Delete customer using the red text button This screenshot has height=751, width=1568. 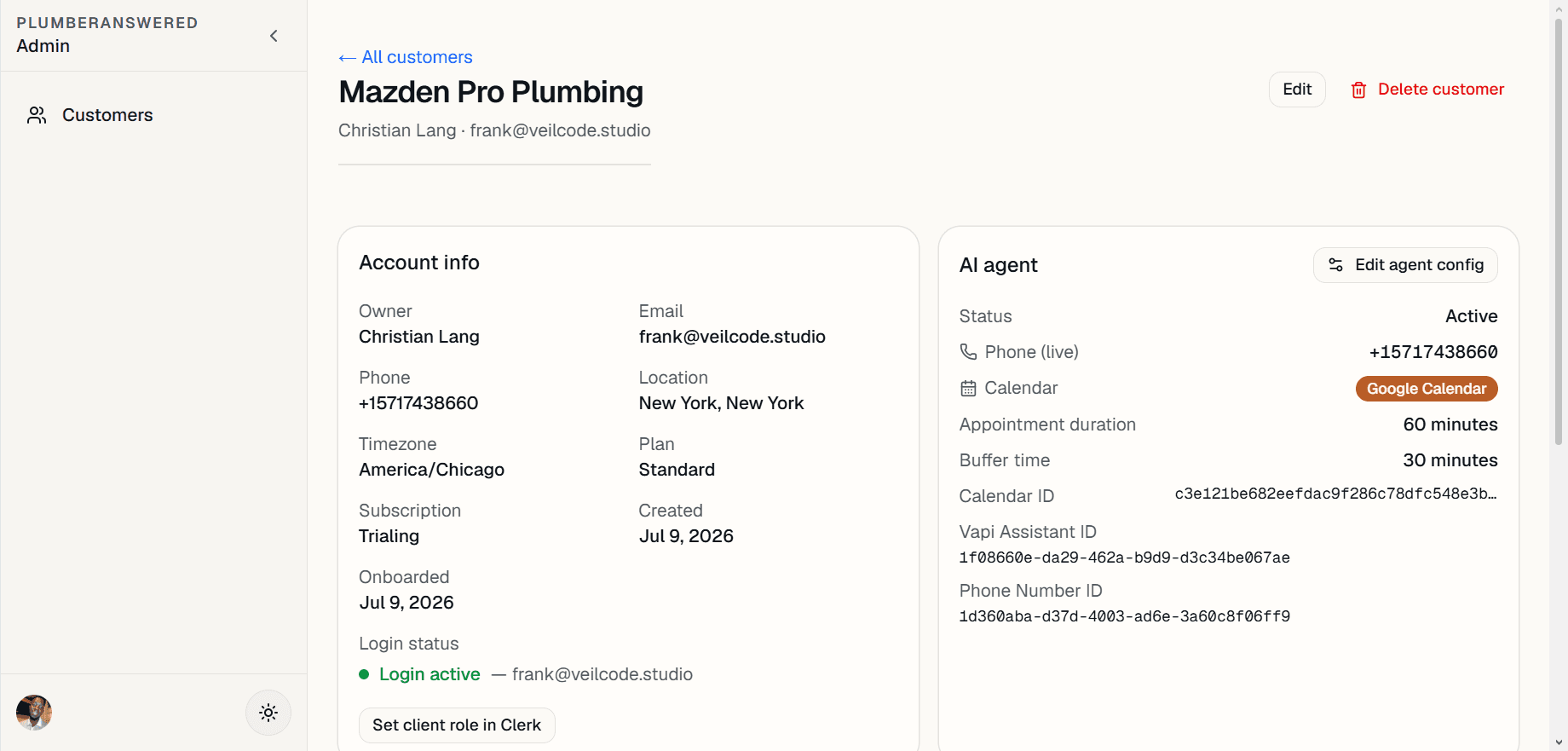[x=1440, y=90]
